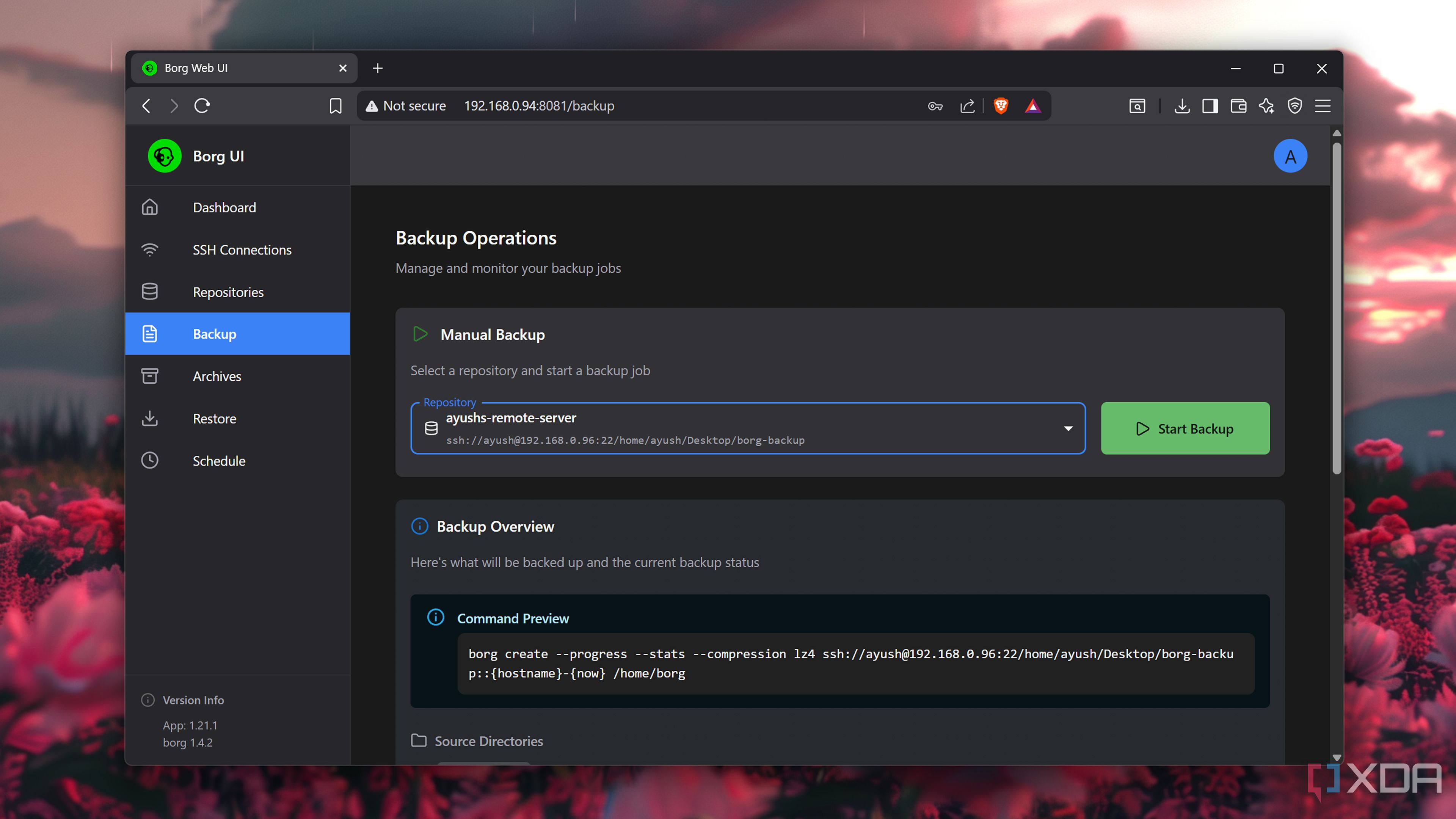Click the SSH Connections wifi icon
The width and height of the screenshot is (1456, 819).
[150, 250]
